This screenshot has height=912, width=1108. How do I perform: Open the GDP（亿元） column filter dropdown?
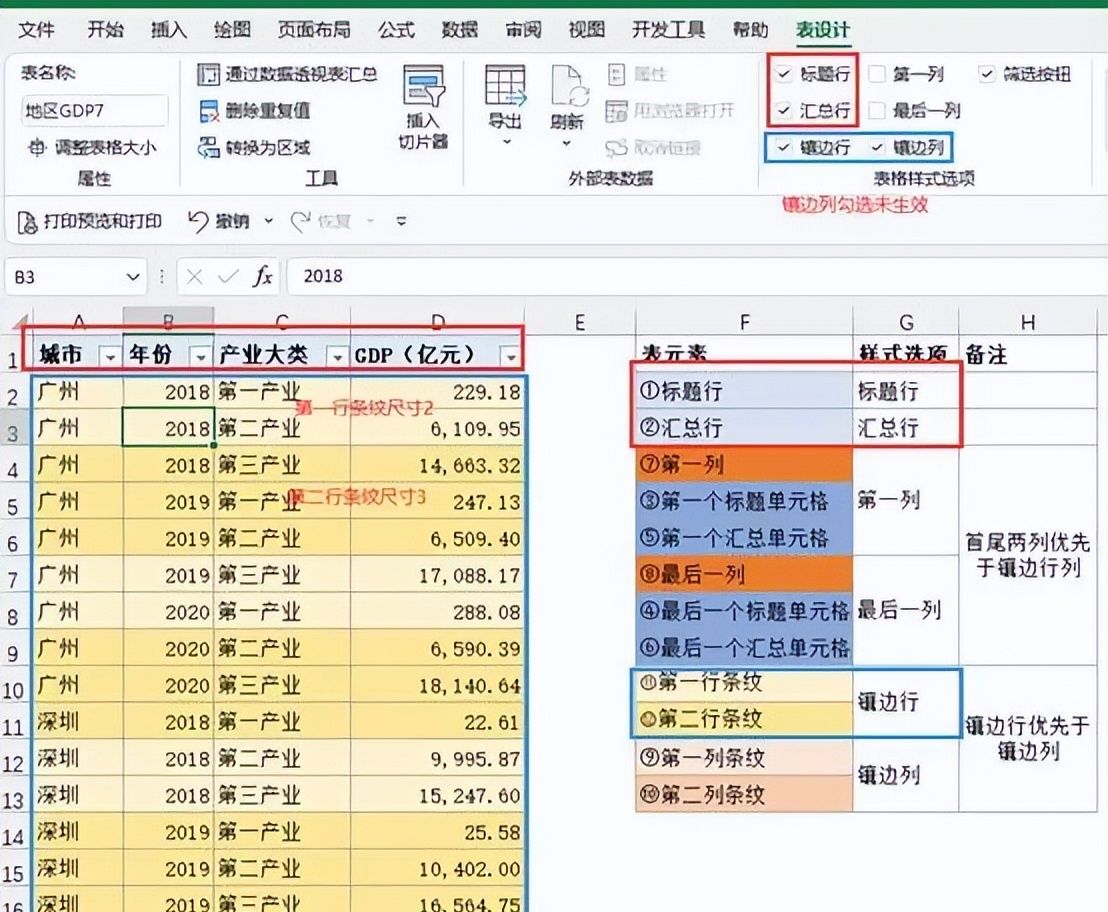click(511, 357)
